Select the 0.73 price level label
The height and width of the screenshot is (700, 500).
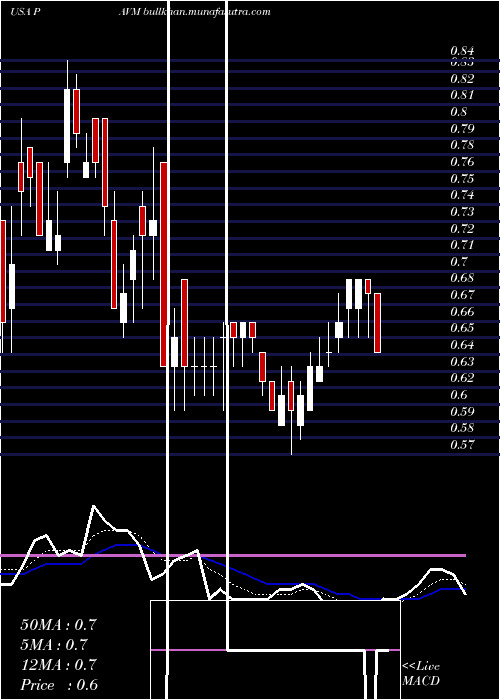[462, 212]
